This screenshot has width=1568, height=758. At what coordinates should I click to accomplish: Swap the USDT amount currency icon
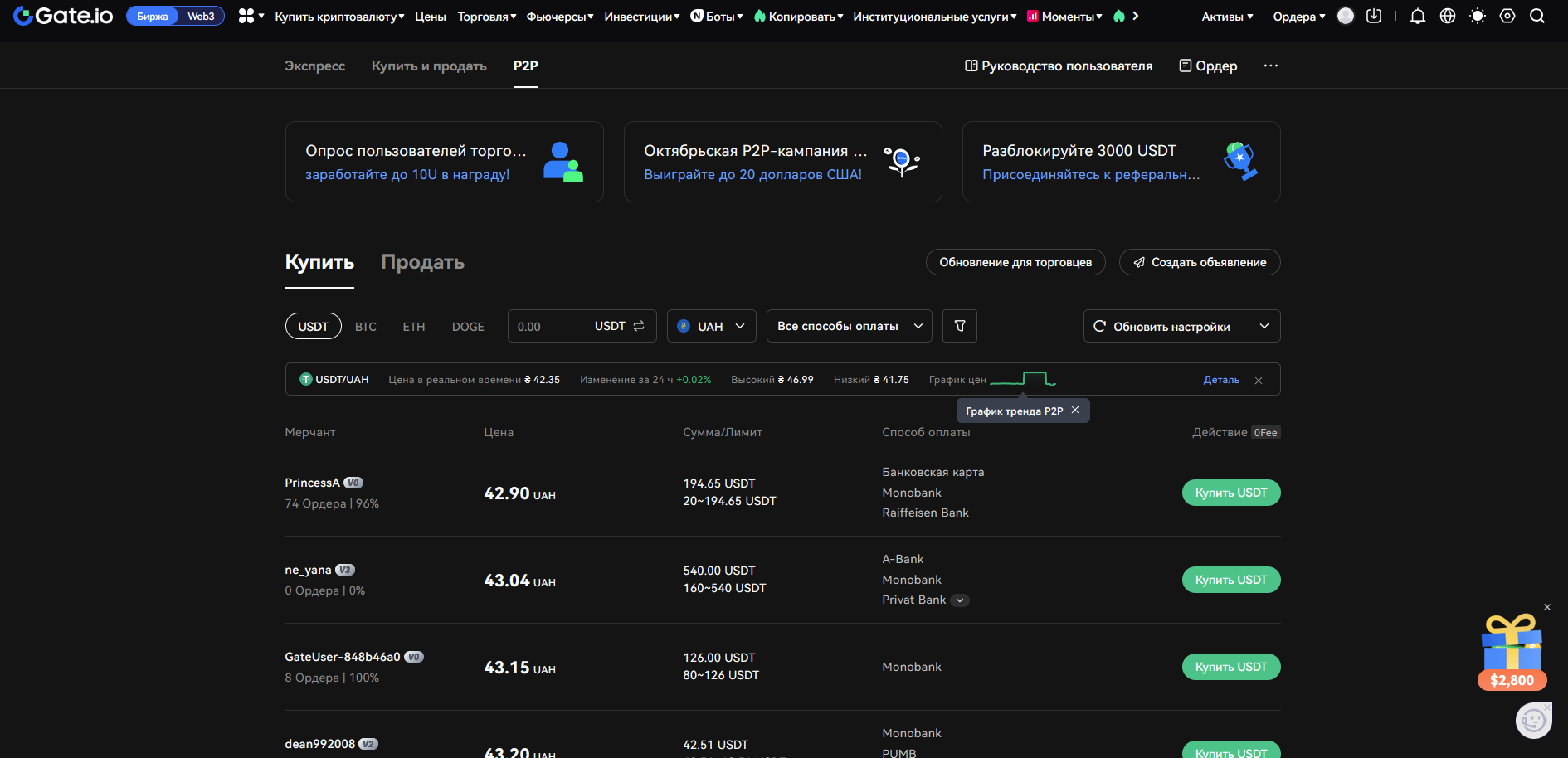pyautogui.click(x=639, y=326)
